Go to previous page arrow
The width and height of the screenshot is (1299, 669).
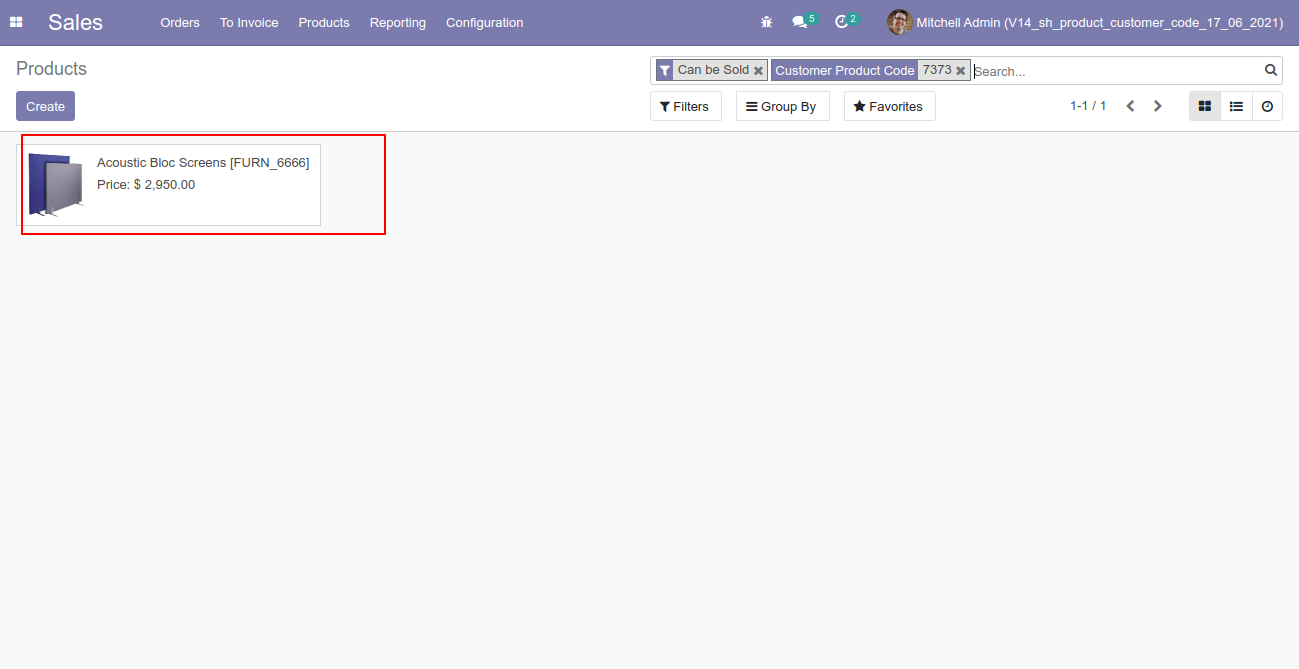pyautogui.click(x=1130, y=106)
